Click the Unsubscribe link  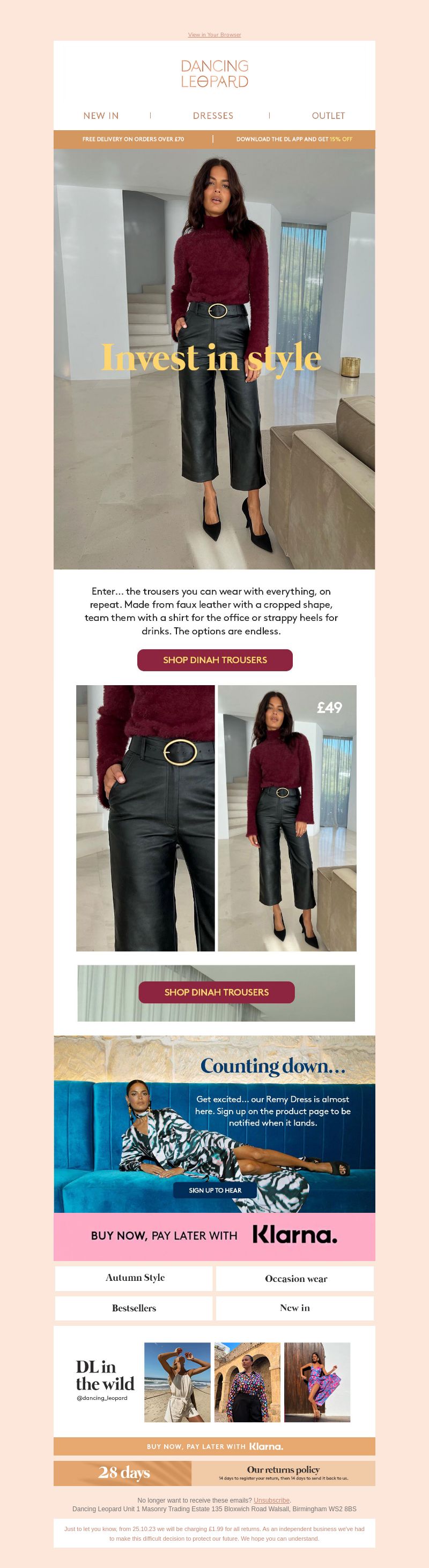click(272, 1501)
